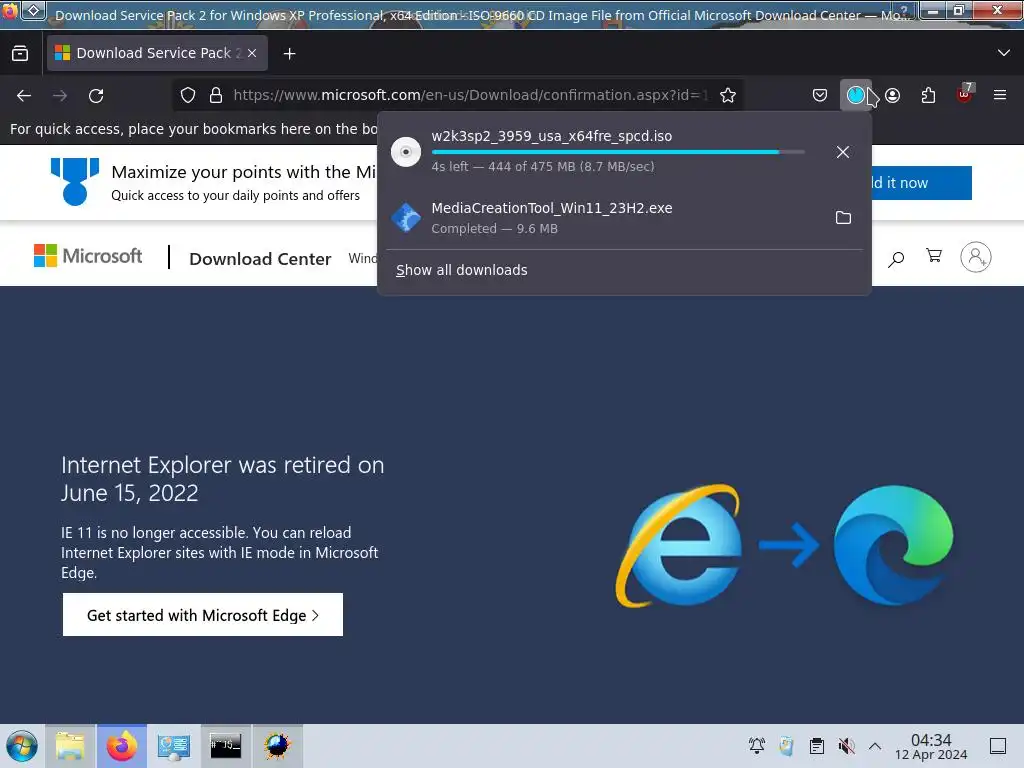This screenshot has width=1024, height=768.
Task: Reload the current page
Action: (x=96, y=95)
